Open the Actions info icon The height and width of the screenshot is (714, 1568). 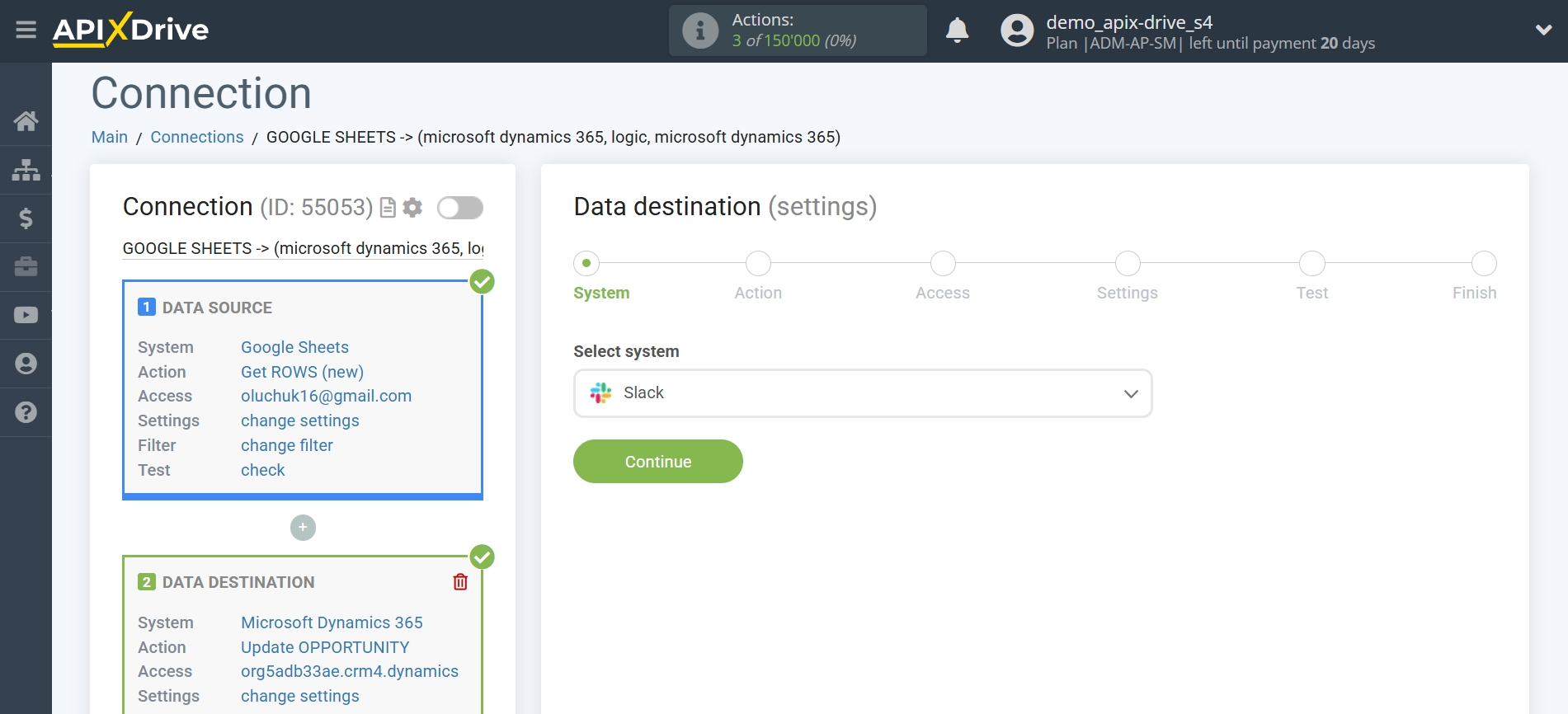click(x=700, y=31)
